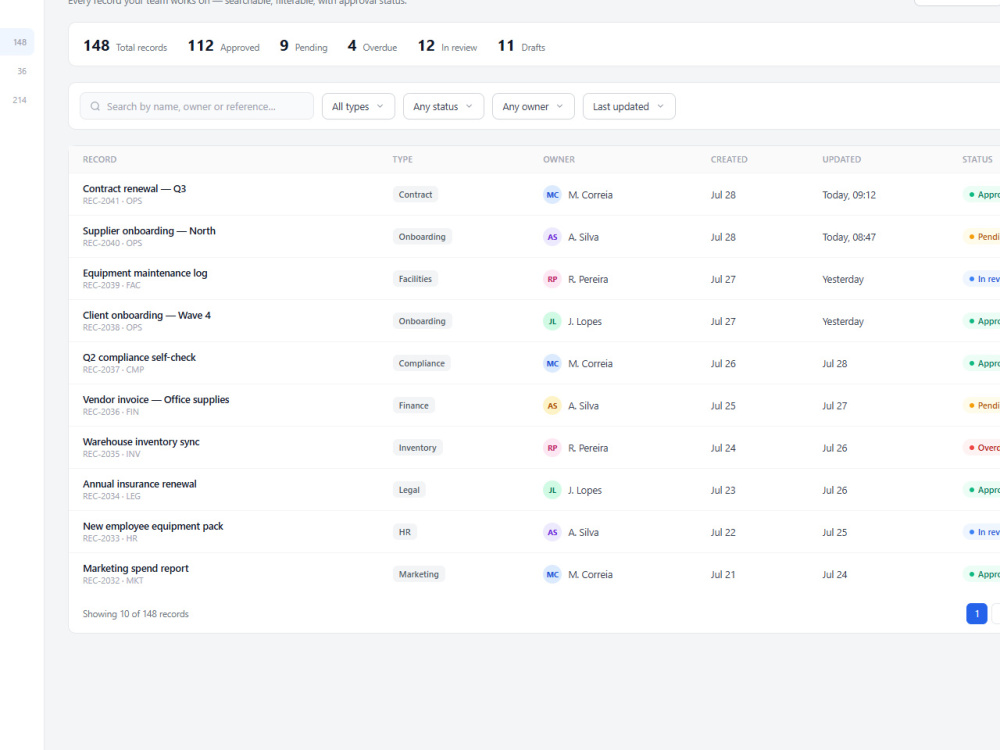This screenshot has height=750, width=1000.
Task: Click the Marketing type tag
Action: 419,574
